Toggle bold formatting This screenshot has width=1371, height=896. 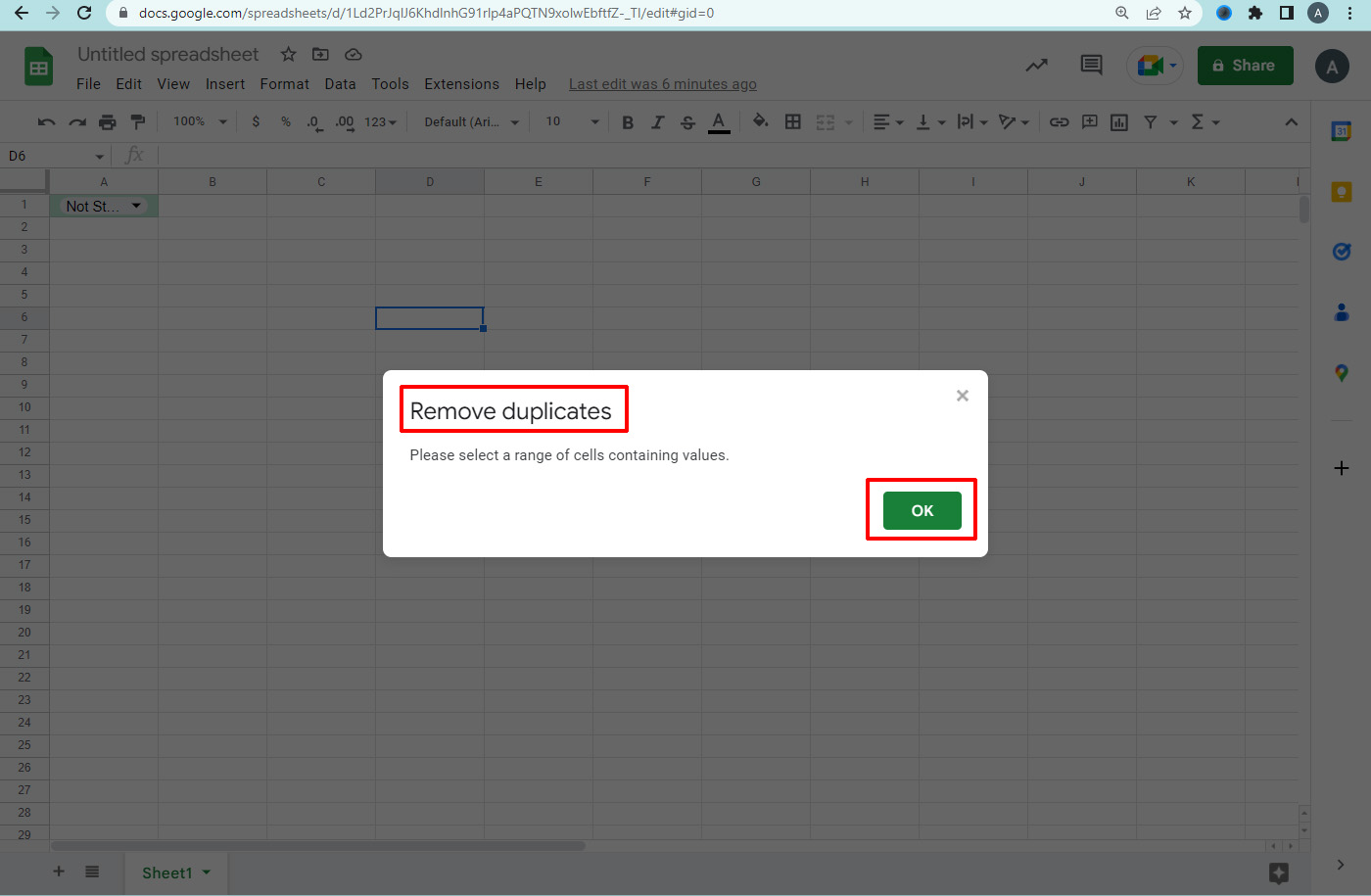[x=628, y=122]
